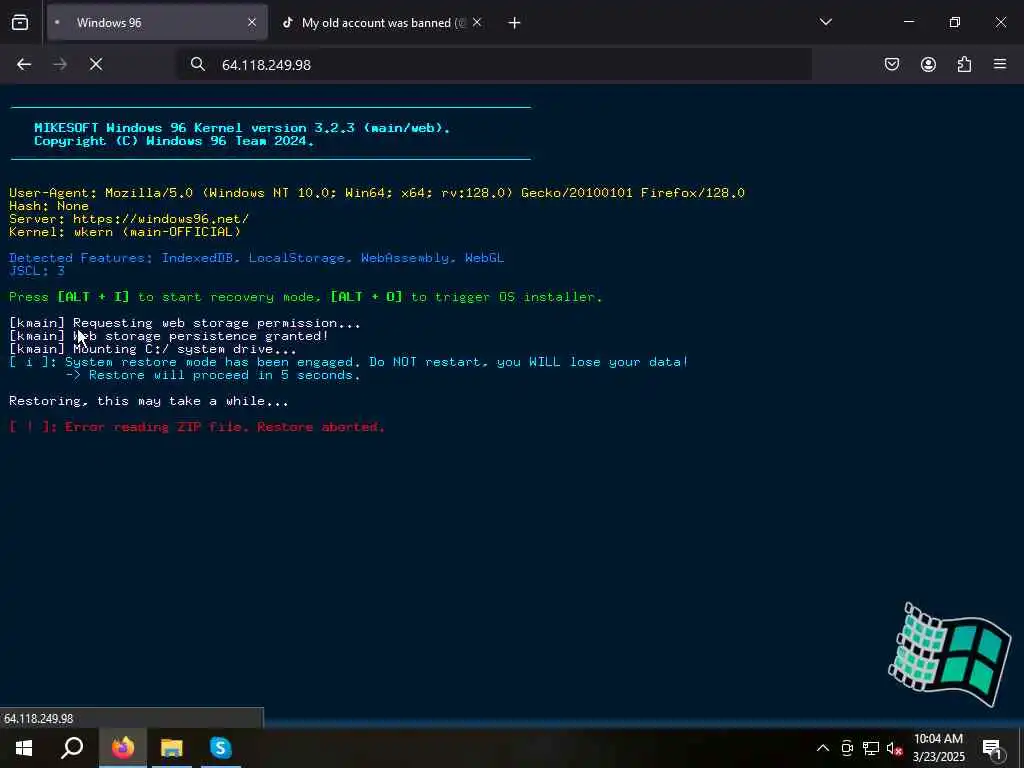Stop loading the page
1024x768 pixels.
coord(96,64)
